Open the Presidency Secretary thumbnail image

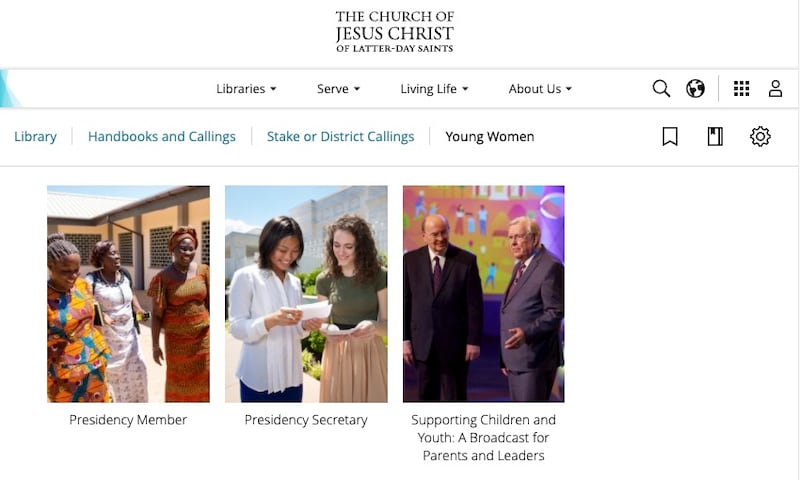[306, 294]
